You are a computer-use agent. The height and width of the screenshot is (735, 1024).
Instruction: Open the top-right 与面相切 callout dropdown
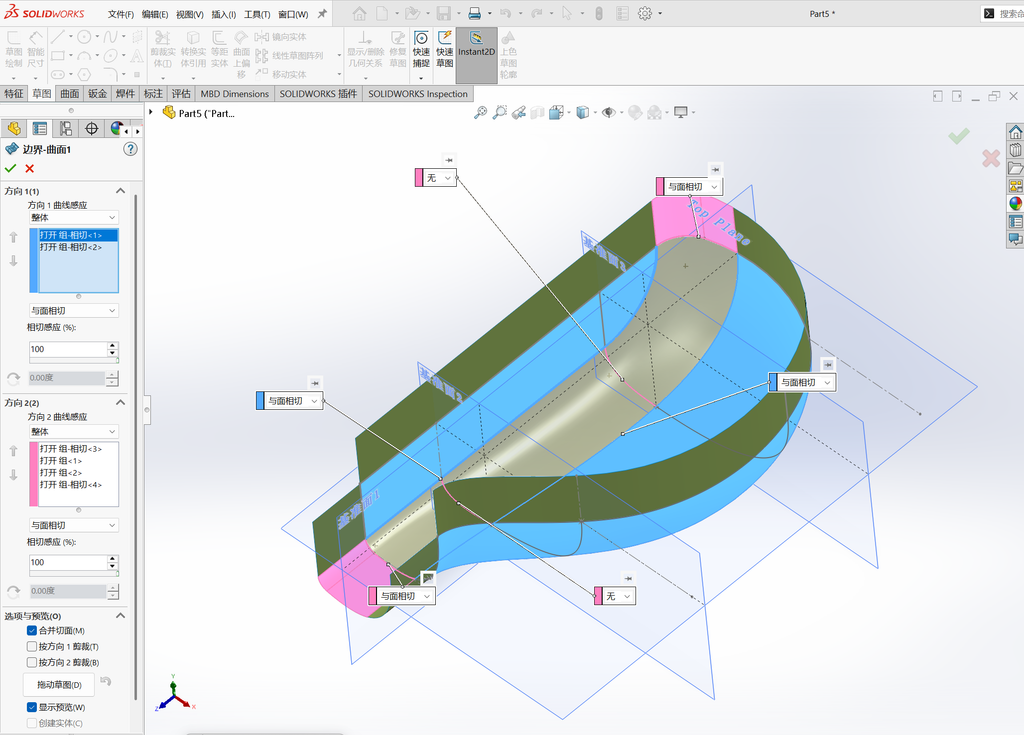click(714, 187)
